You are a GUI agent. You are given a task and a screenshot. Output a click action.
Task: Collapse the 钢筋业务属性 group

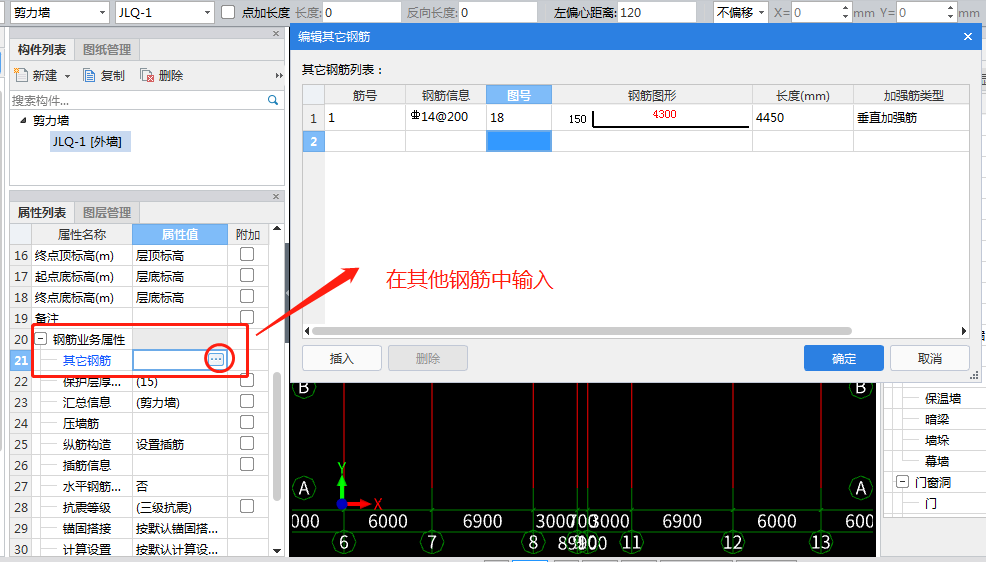click(x=41, y=339)
